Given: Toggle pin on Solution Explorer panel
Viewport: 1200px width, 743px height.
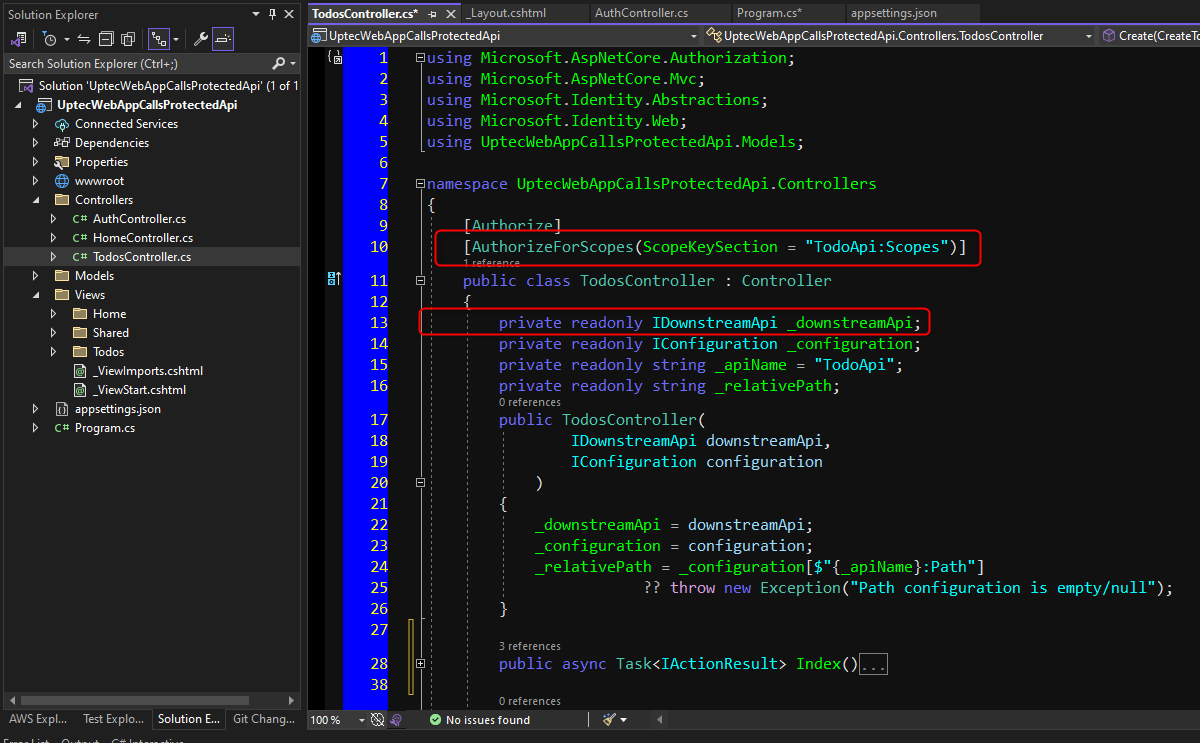Looking at the screenshot, I should coord(272,14).
